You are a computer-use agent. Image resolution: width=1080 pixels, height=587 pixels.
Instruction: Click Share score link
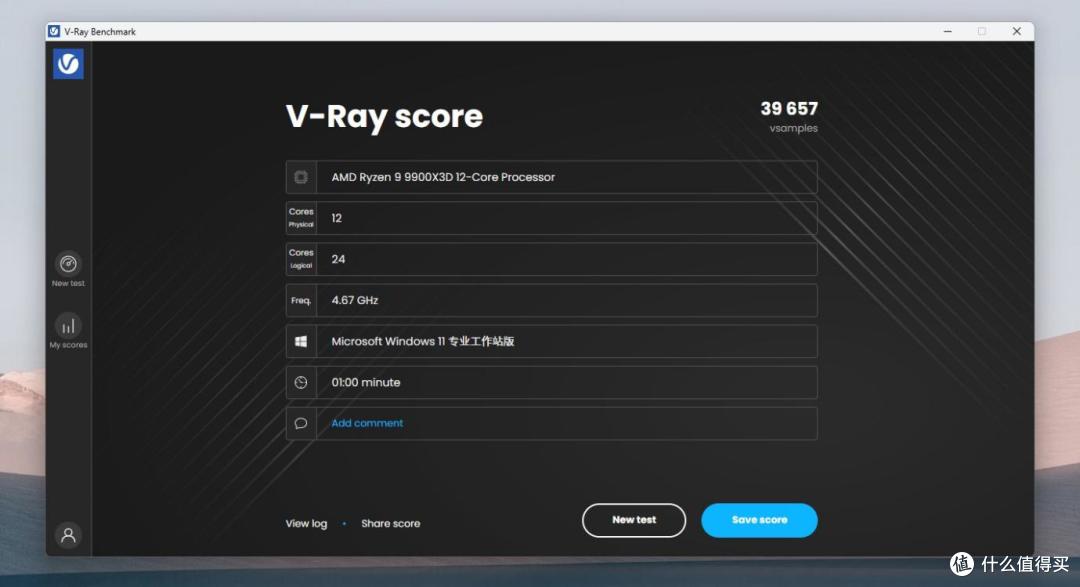click(x=391, y=524)
